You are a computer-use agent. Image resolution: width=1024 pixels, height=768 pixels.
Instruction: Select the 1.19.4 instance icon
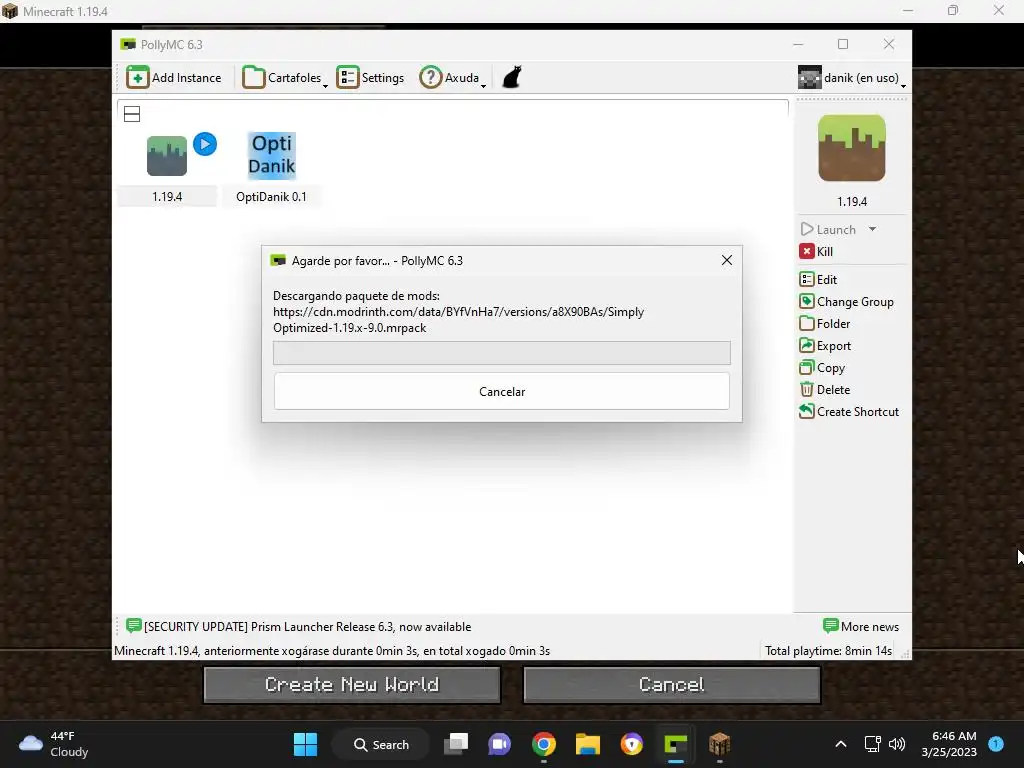pos(167,155)
